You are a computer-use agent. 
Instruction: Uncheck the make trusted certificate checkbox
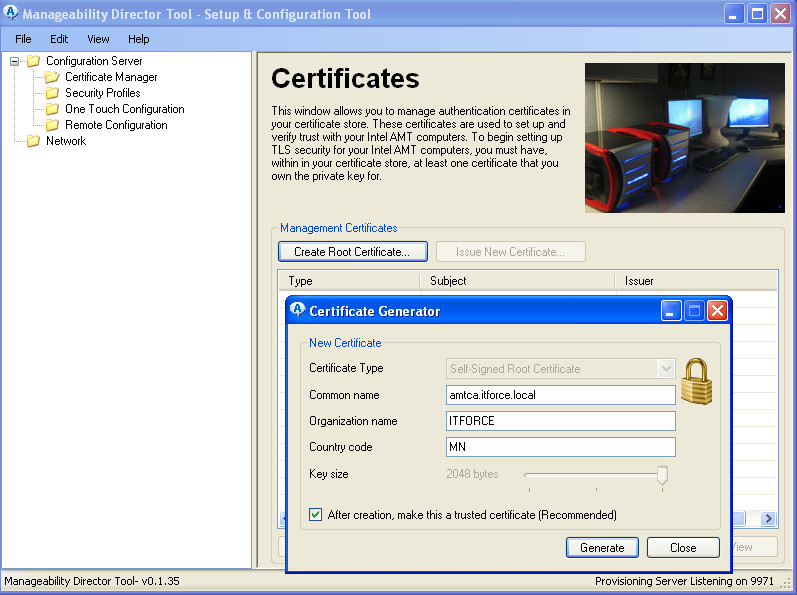315,514
